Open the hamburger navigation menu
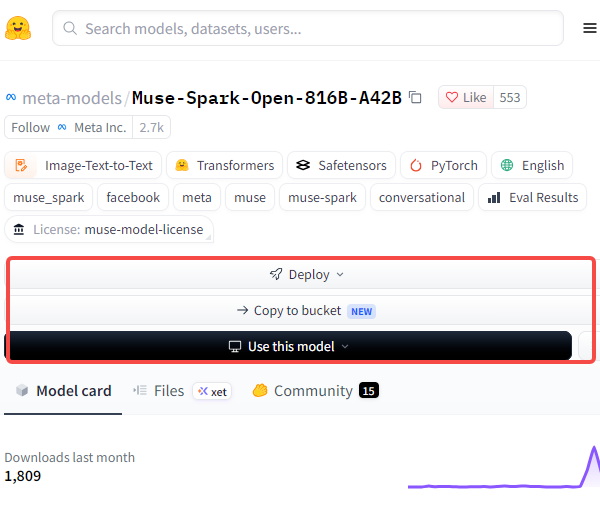Viewport: 600px width, 509px height. (x=590, y=28)
